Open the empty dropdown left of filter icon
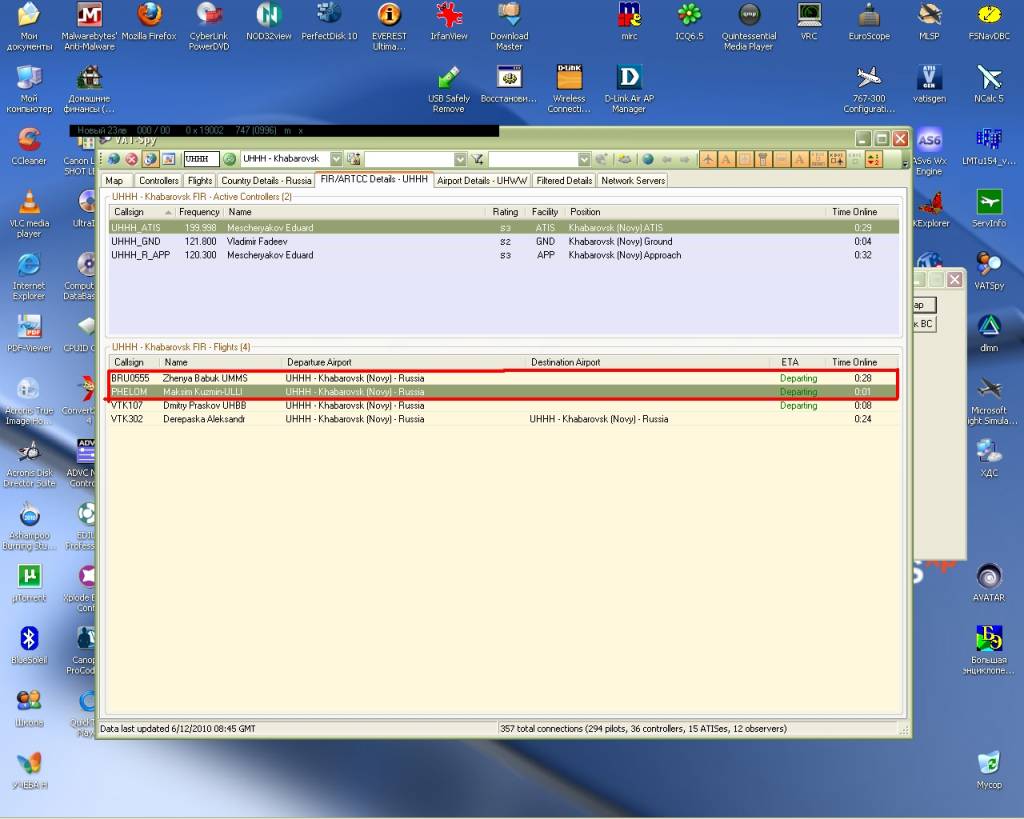The height and width of the screenshot is (819, 1024). click(460, 159)
